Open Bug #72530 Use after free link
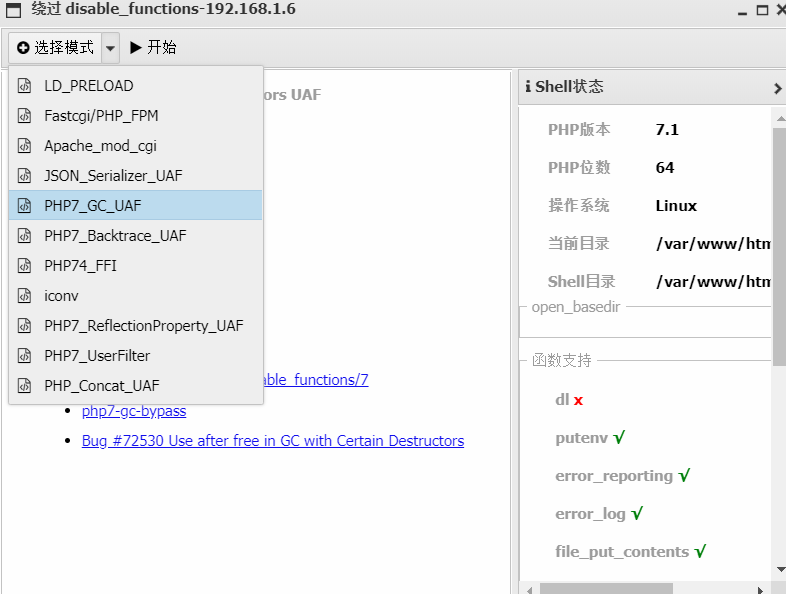The width and height of the screenshot is (786, 594). [272, 441]
